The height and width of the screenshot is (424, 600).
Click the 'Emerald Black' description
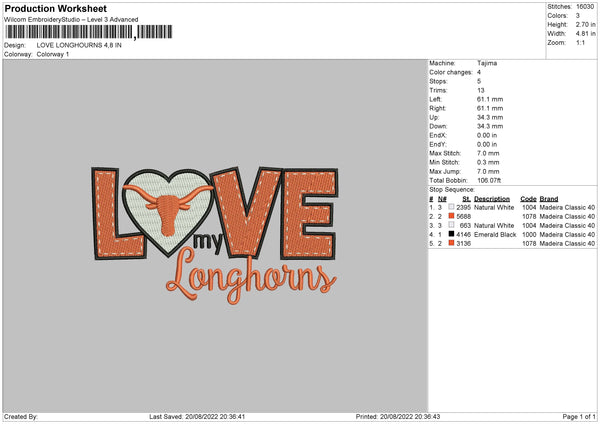495,234
